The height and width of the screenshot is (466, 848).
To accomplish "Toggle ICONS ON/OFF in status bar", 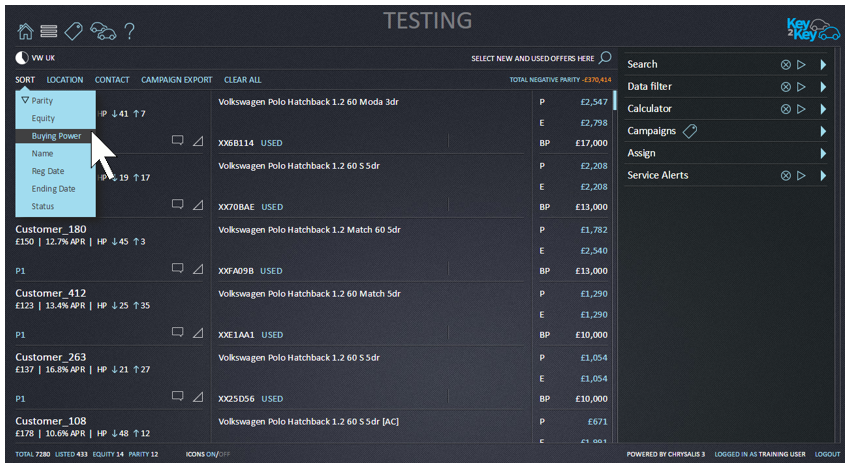I will pos(208,454).
